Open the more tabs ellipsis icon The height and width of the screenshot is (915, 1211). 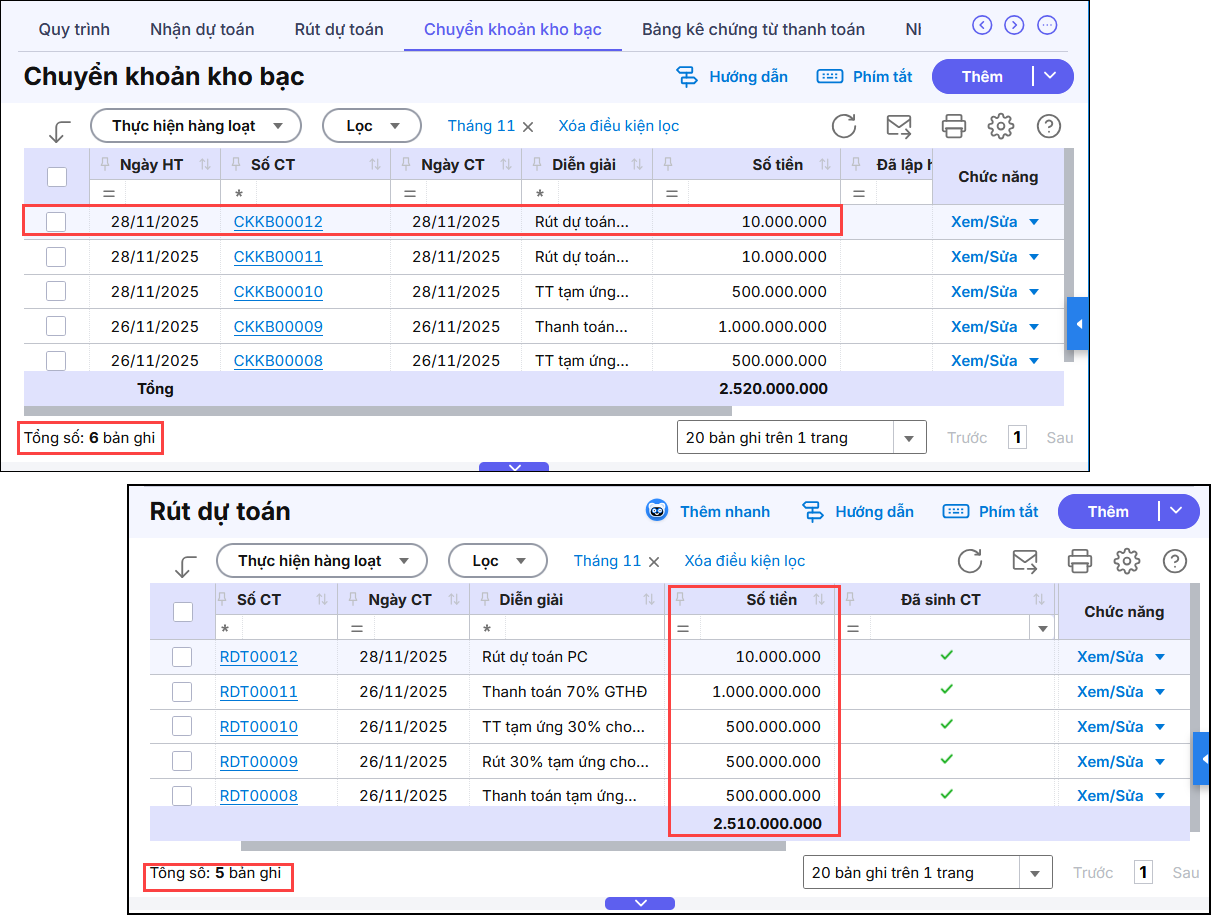click(1047, 25)
